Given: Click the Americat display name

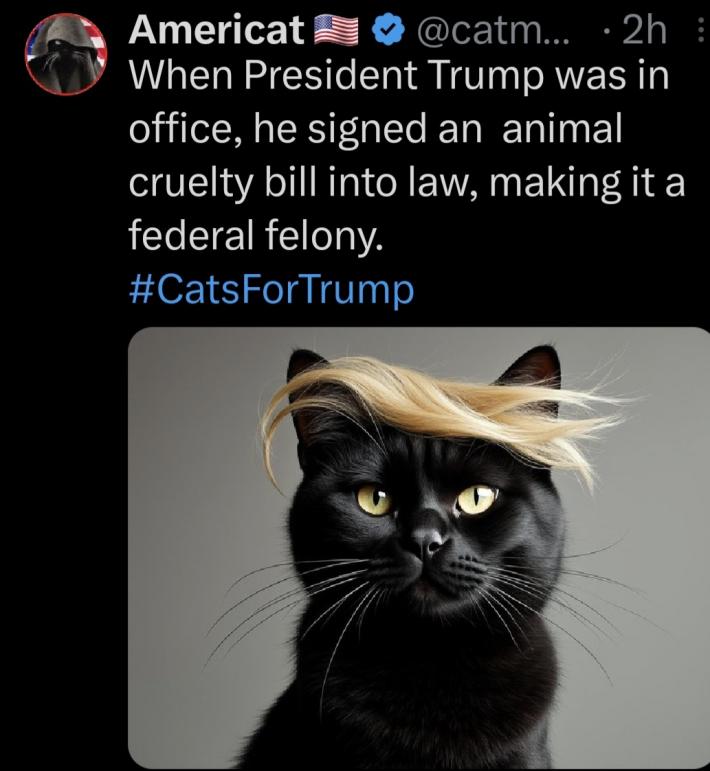Looking at the screenshot, I should tap(216, 30).
